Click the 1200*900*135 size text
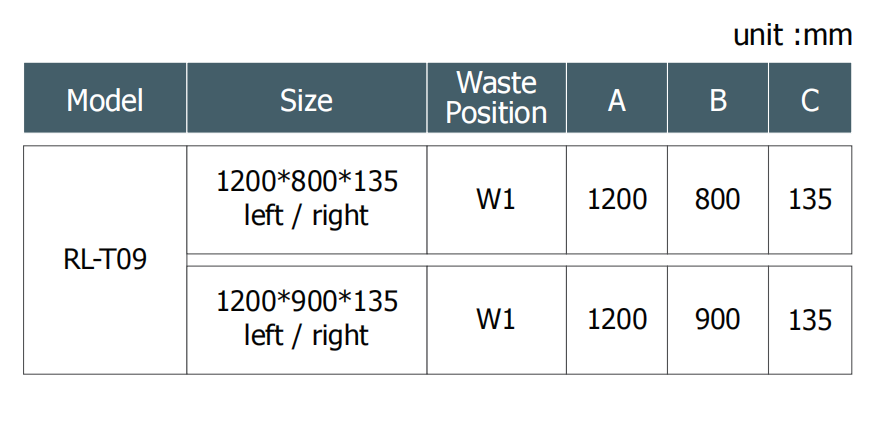871x421 pixels. click(307, 301)
